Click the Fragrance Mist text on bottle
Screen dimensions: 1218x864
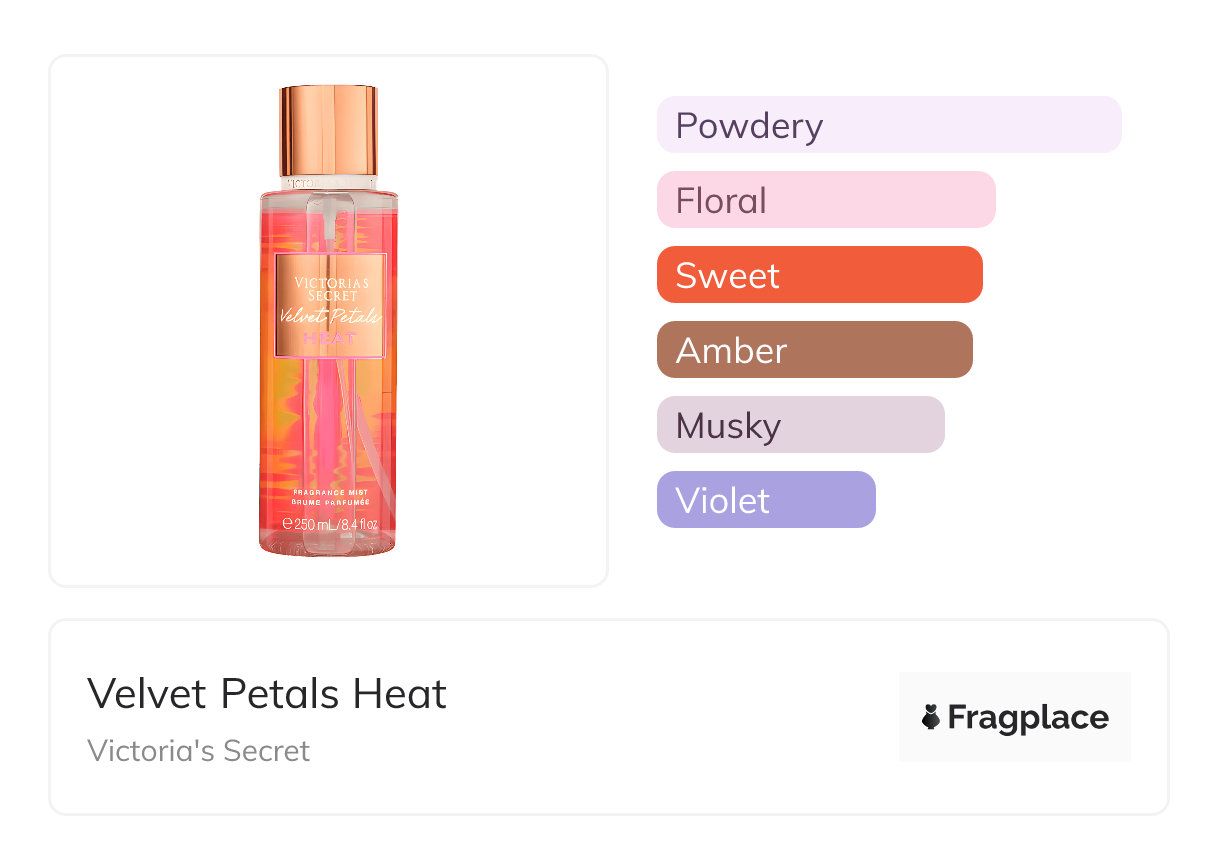point(331,492)
